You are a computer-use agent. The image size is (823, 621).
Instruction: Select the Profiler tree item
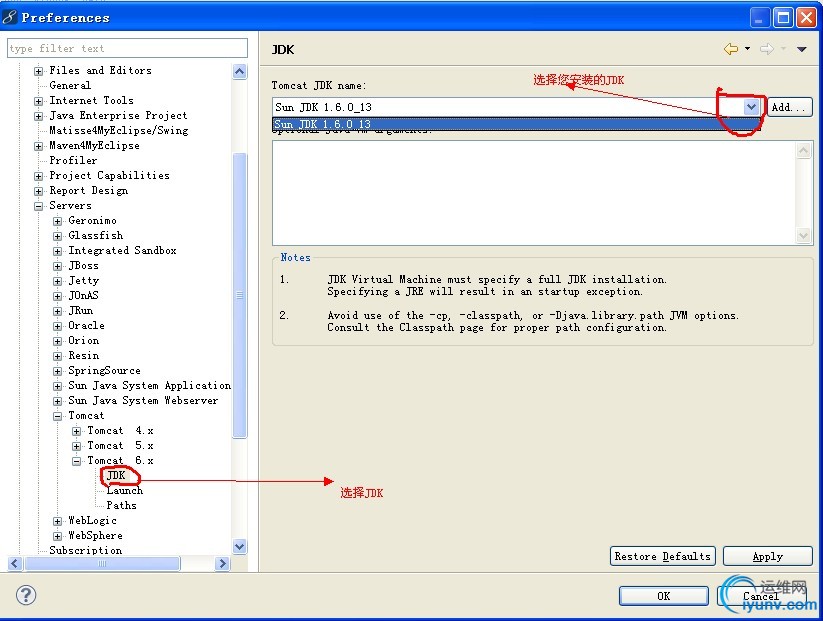tap(73, 160)
